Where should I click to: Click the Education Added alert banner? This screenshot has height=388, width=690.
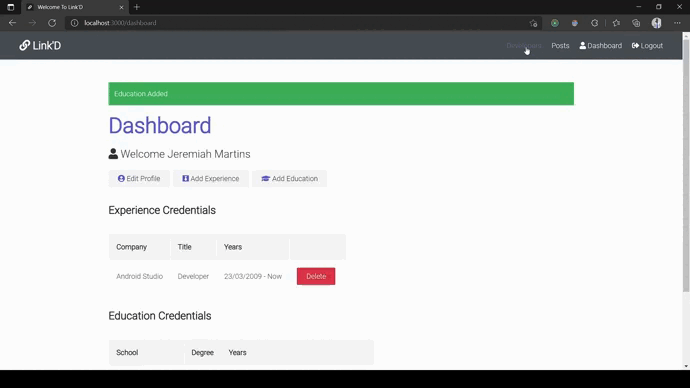[x=341, y=94]
